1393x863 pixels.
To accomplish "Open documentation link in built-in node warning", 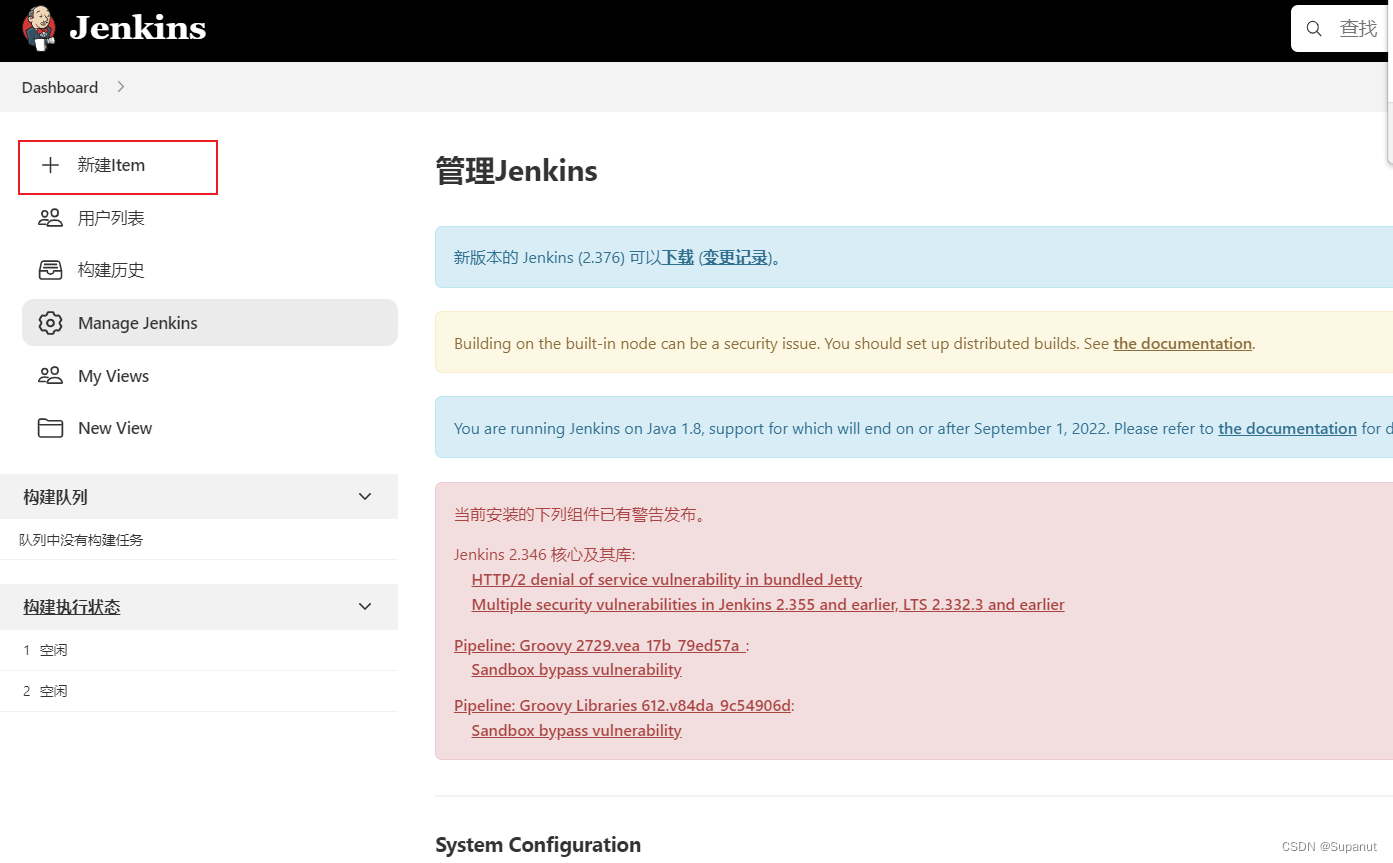I will point(1182,343).
